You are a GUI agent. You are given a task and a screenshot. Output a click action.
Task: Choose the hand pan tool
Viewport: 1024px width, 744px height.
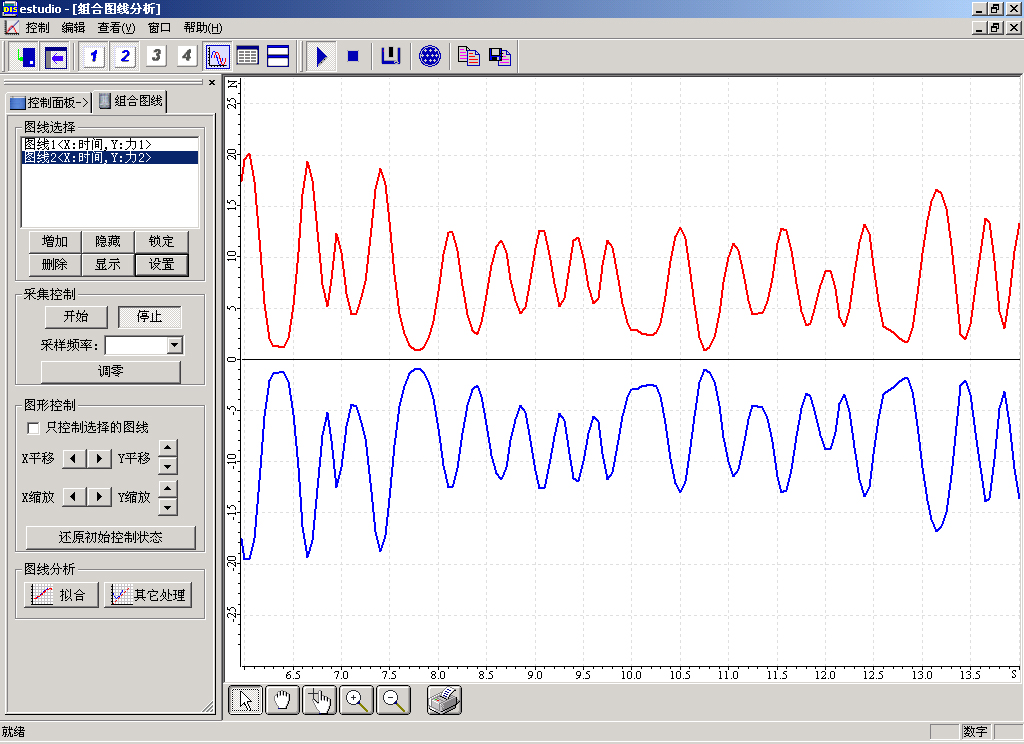(282, 701)
